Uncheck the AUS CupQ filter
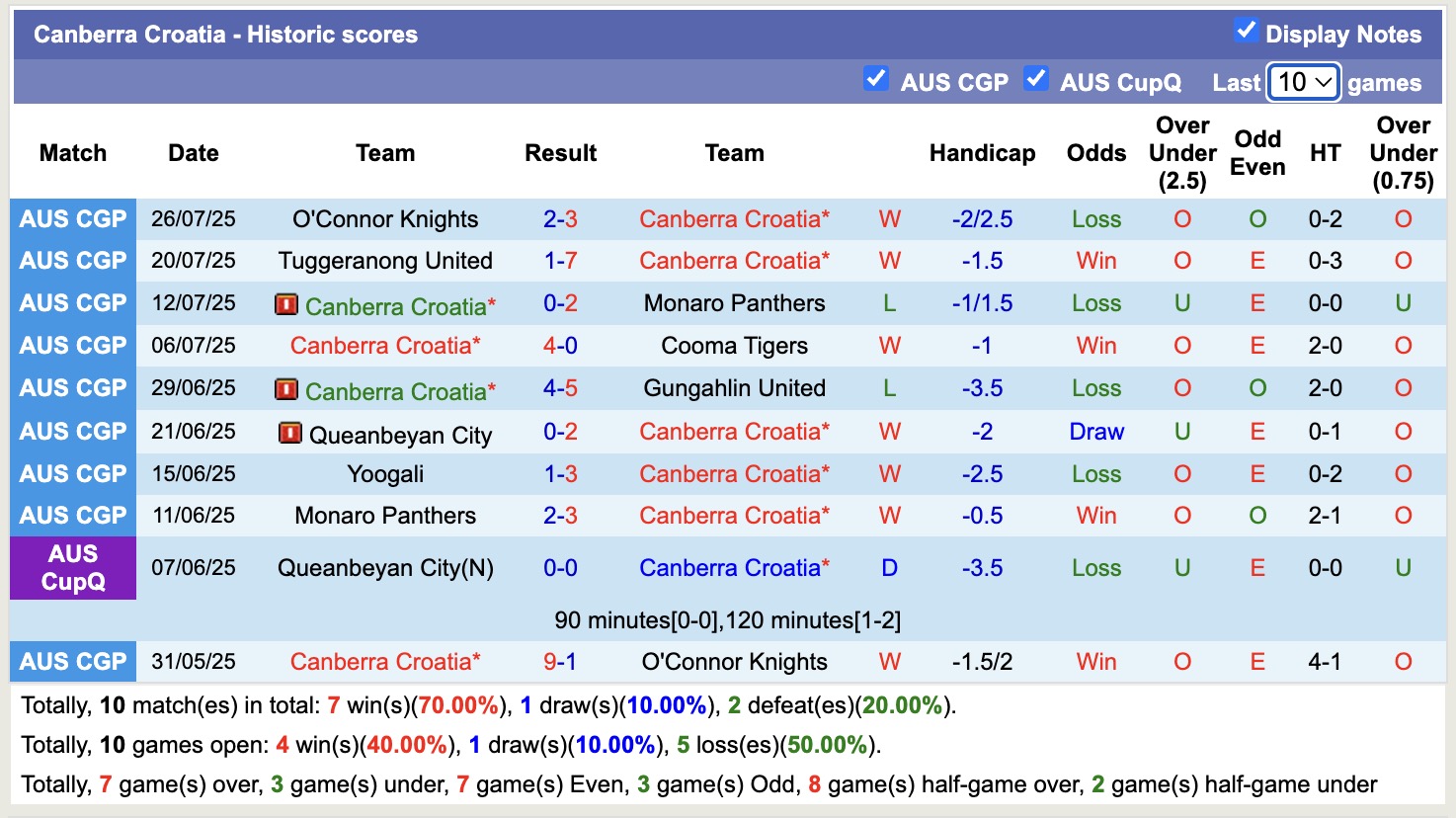 coord(1036,78)
